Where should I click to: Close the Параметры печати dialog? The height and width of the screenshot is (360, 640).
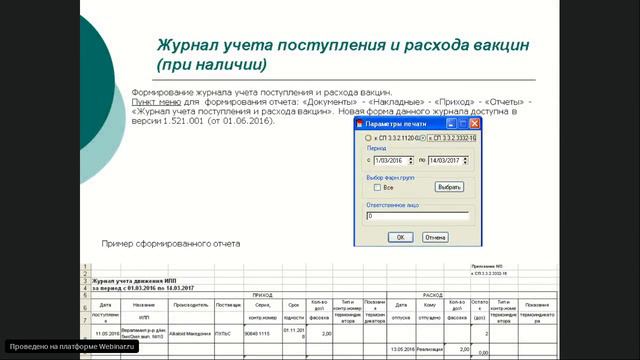[474, 123]
